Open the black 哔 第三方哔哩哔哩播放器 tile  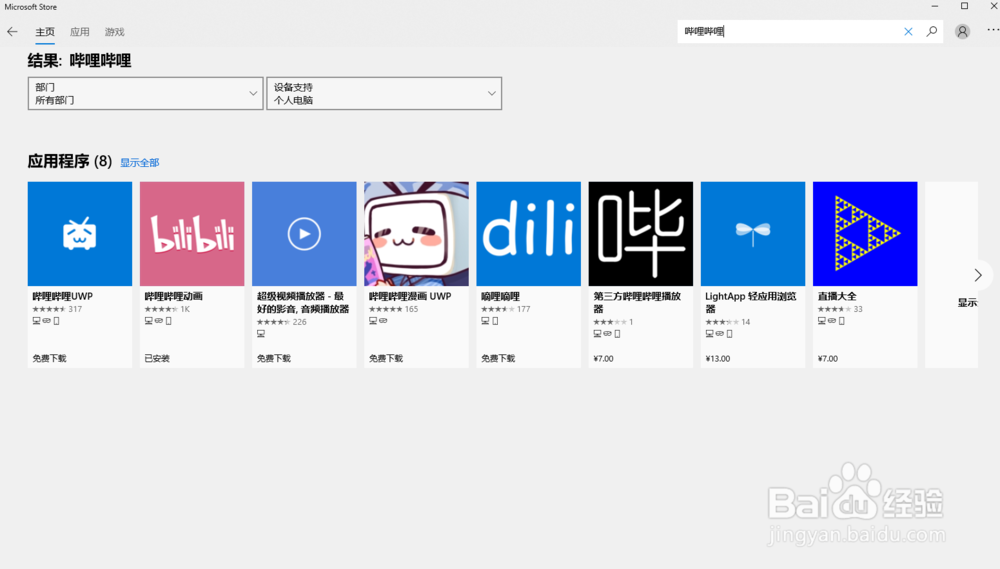[x=641, y=233]
